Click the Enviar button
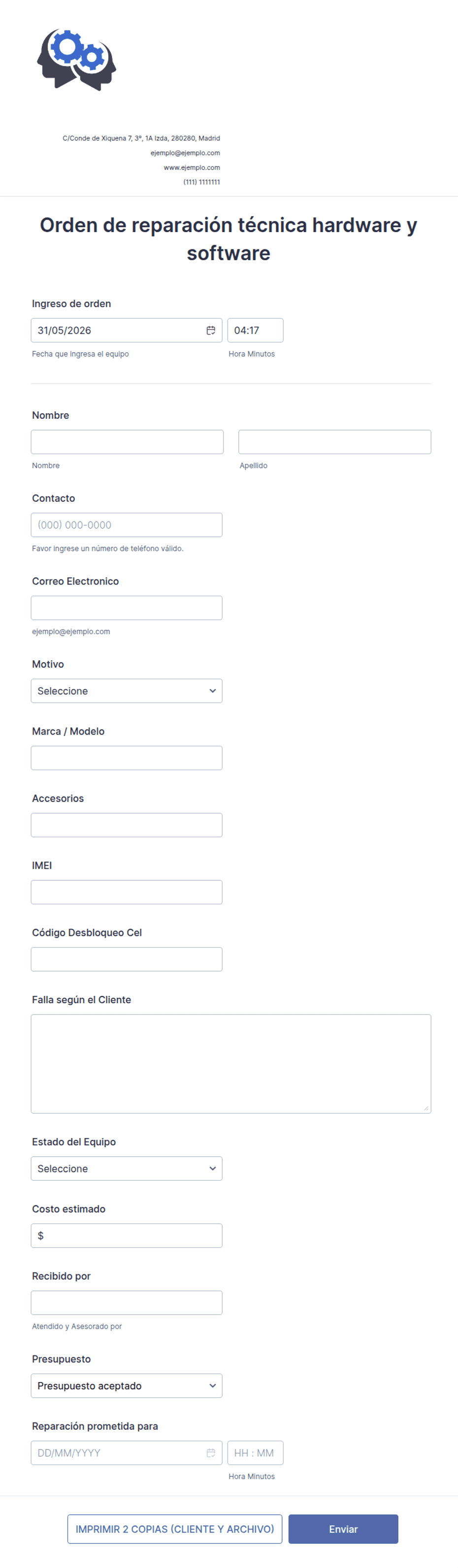 point(344,1529)
